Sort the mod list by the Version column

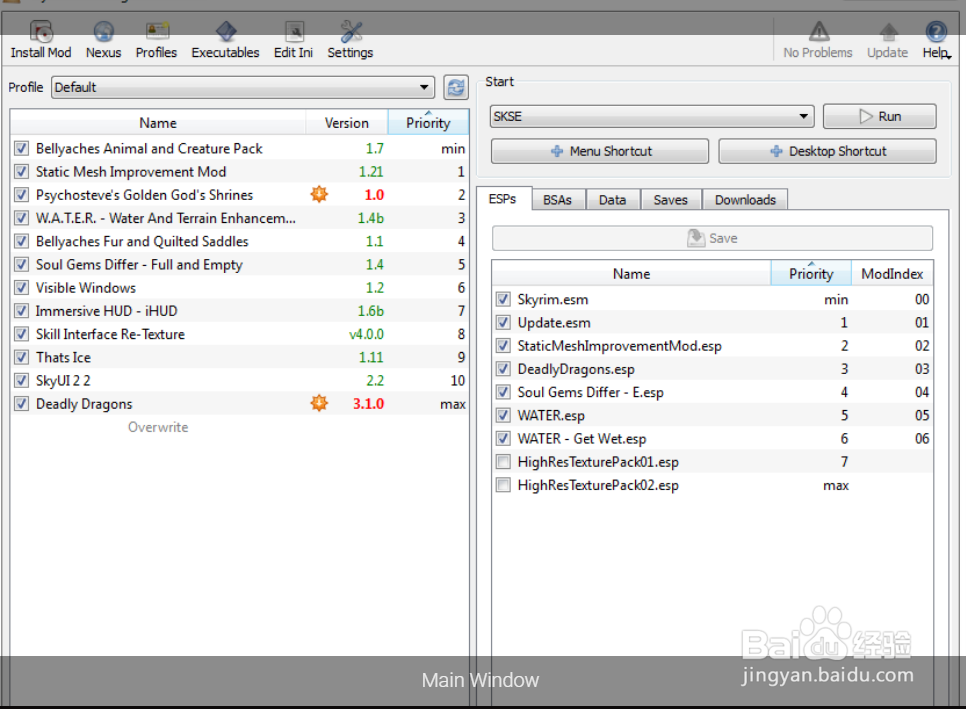pyautogui.click(x=347, y=123)
